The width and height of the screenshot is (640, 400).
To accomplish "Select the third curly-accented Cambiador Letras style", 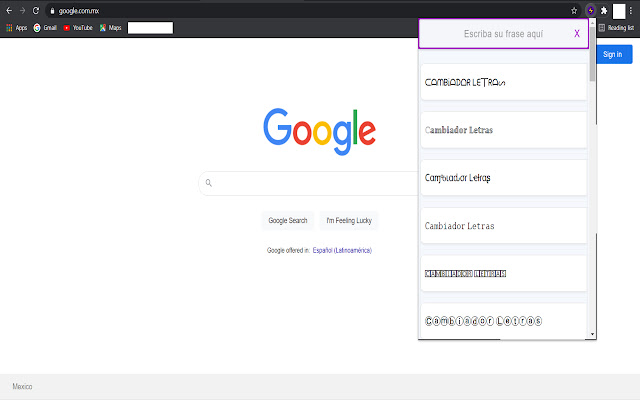I will (x=504, y=178).
